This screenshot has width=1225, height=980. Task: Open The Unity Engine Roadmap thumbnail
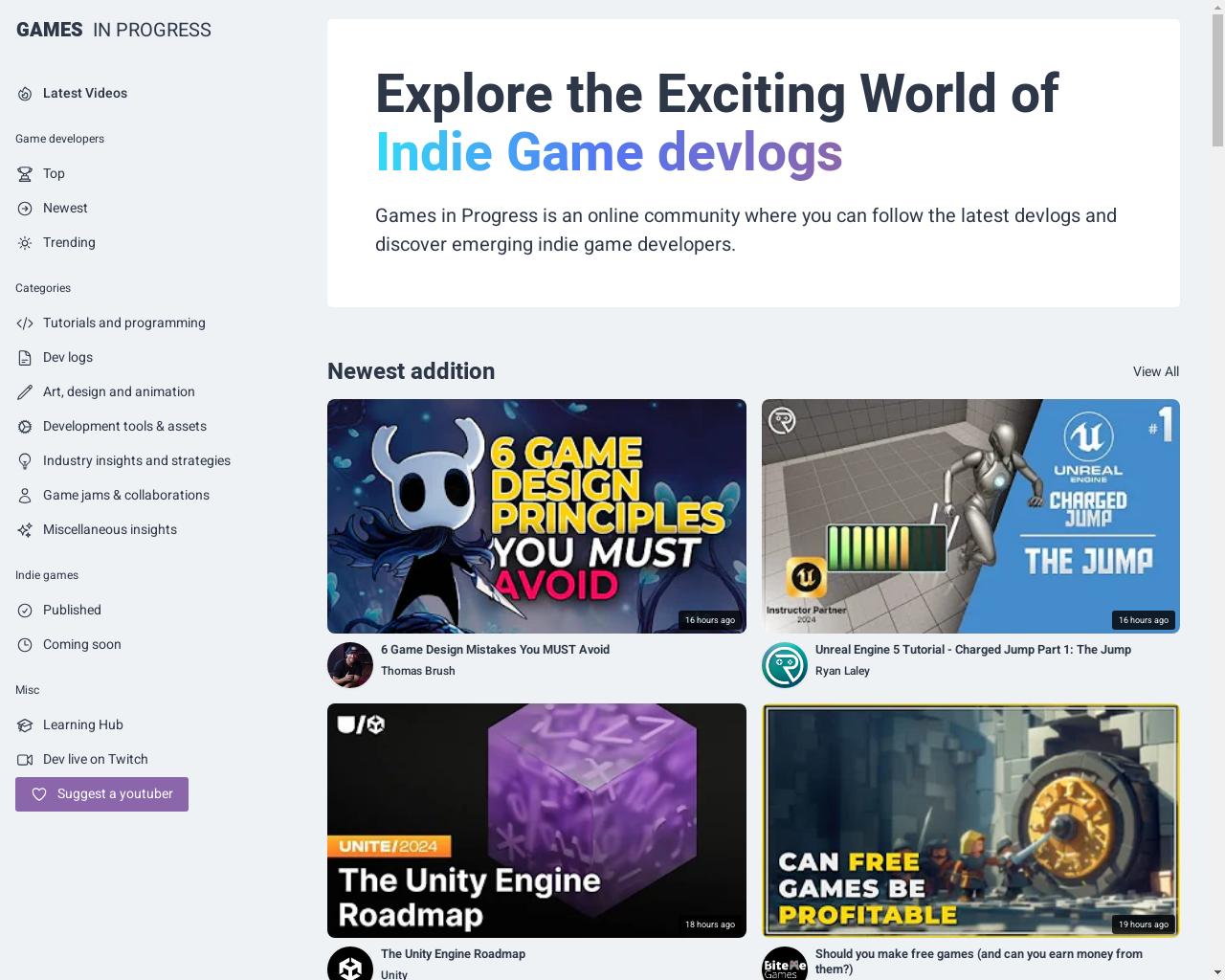click(x=537, y=820)
